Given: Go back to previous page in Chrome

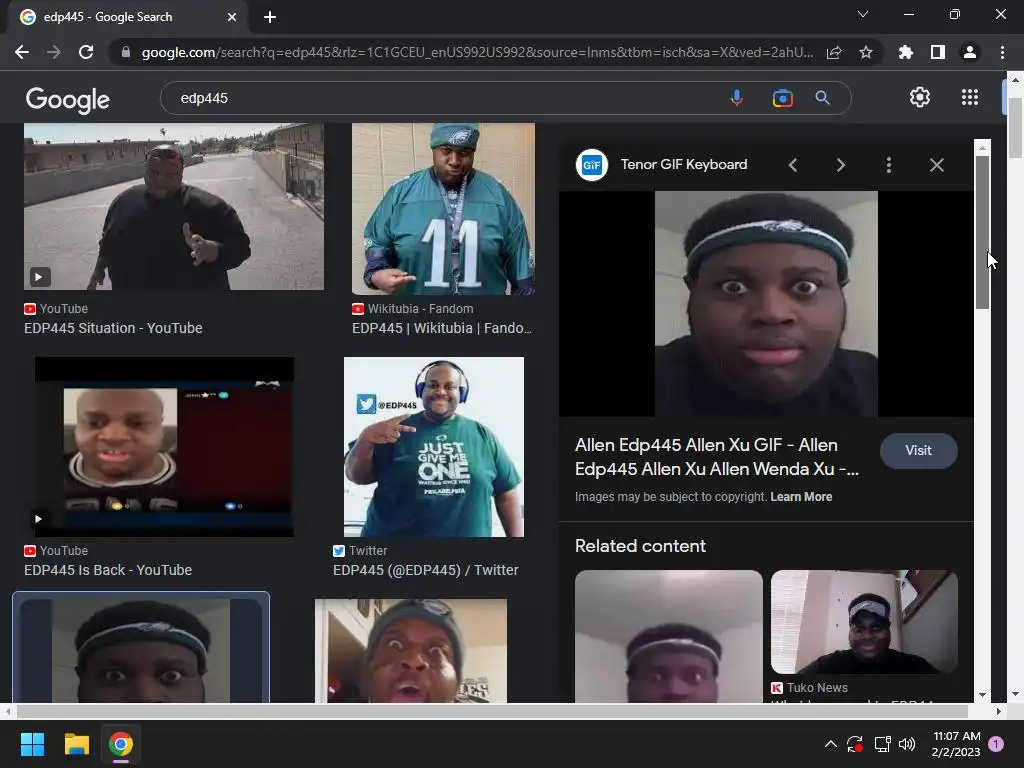Looking at the screenshot, I should coord(22,52).
